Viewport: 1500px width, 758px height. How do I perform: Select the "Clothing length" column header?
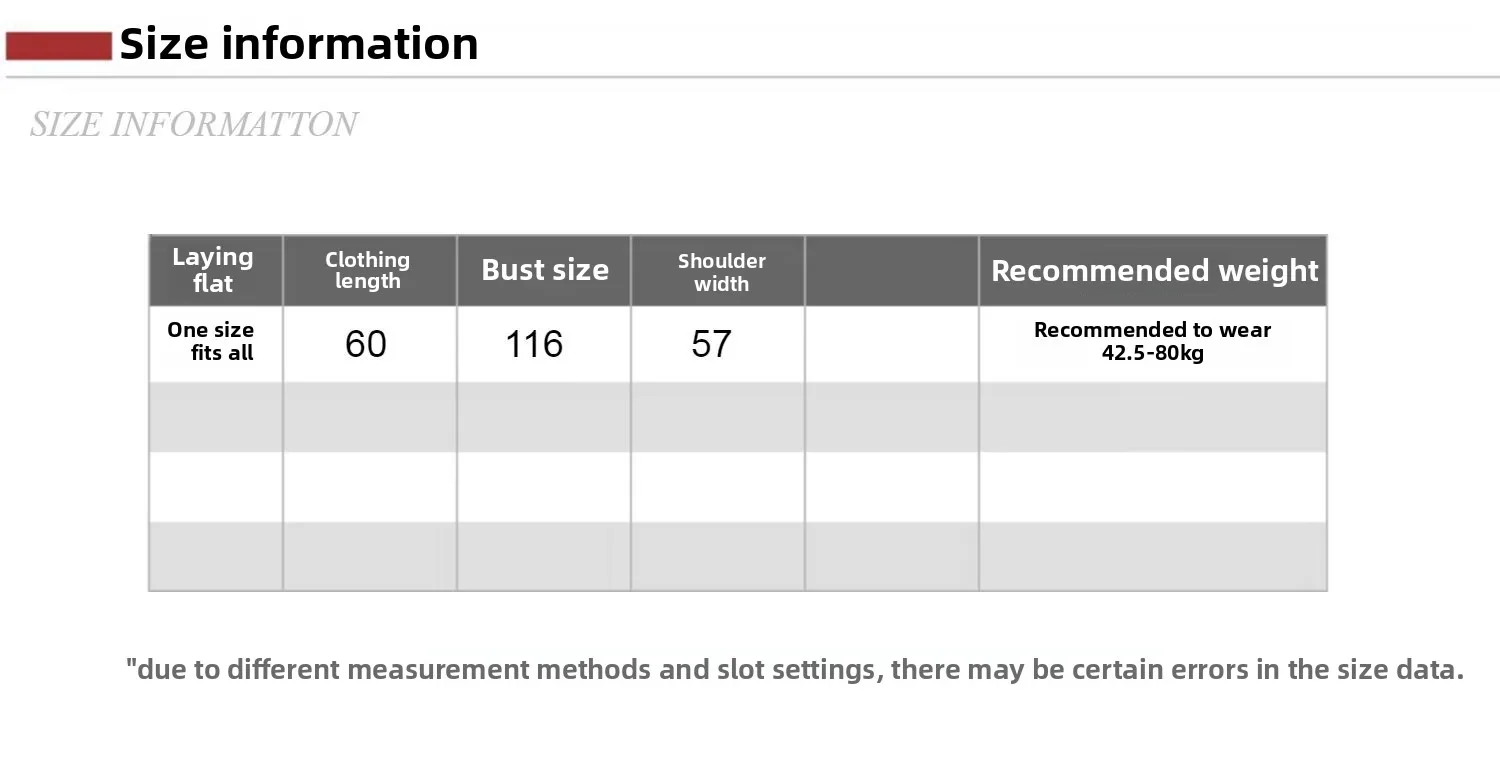coord(368,270)
